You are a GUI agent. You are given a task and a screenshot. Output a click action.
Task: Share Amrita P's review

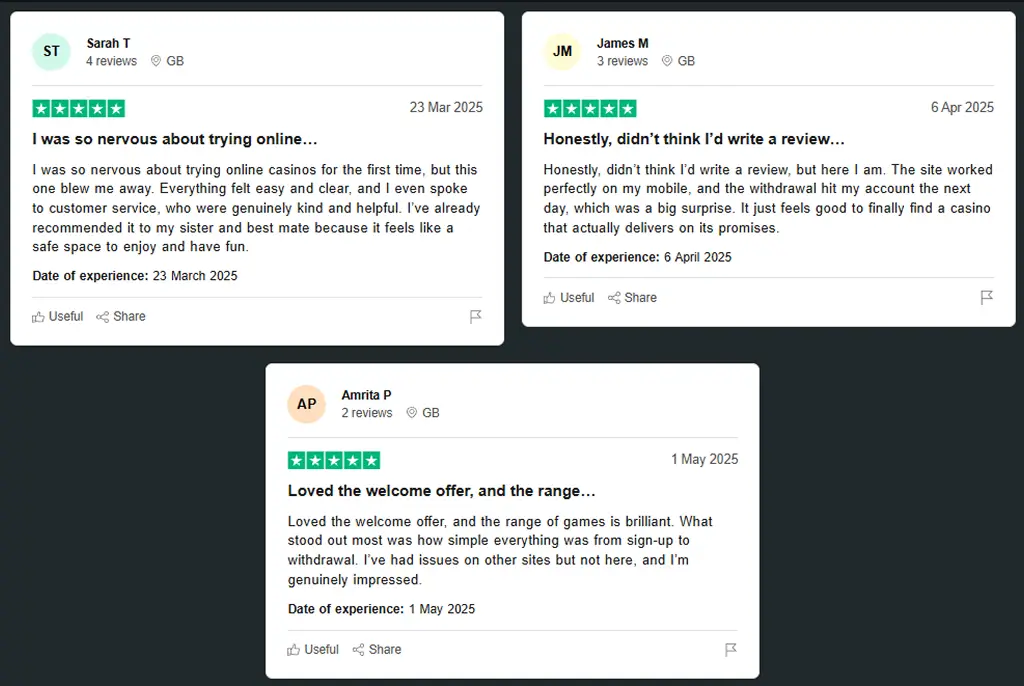[377, 649]
